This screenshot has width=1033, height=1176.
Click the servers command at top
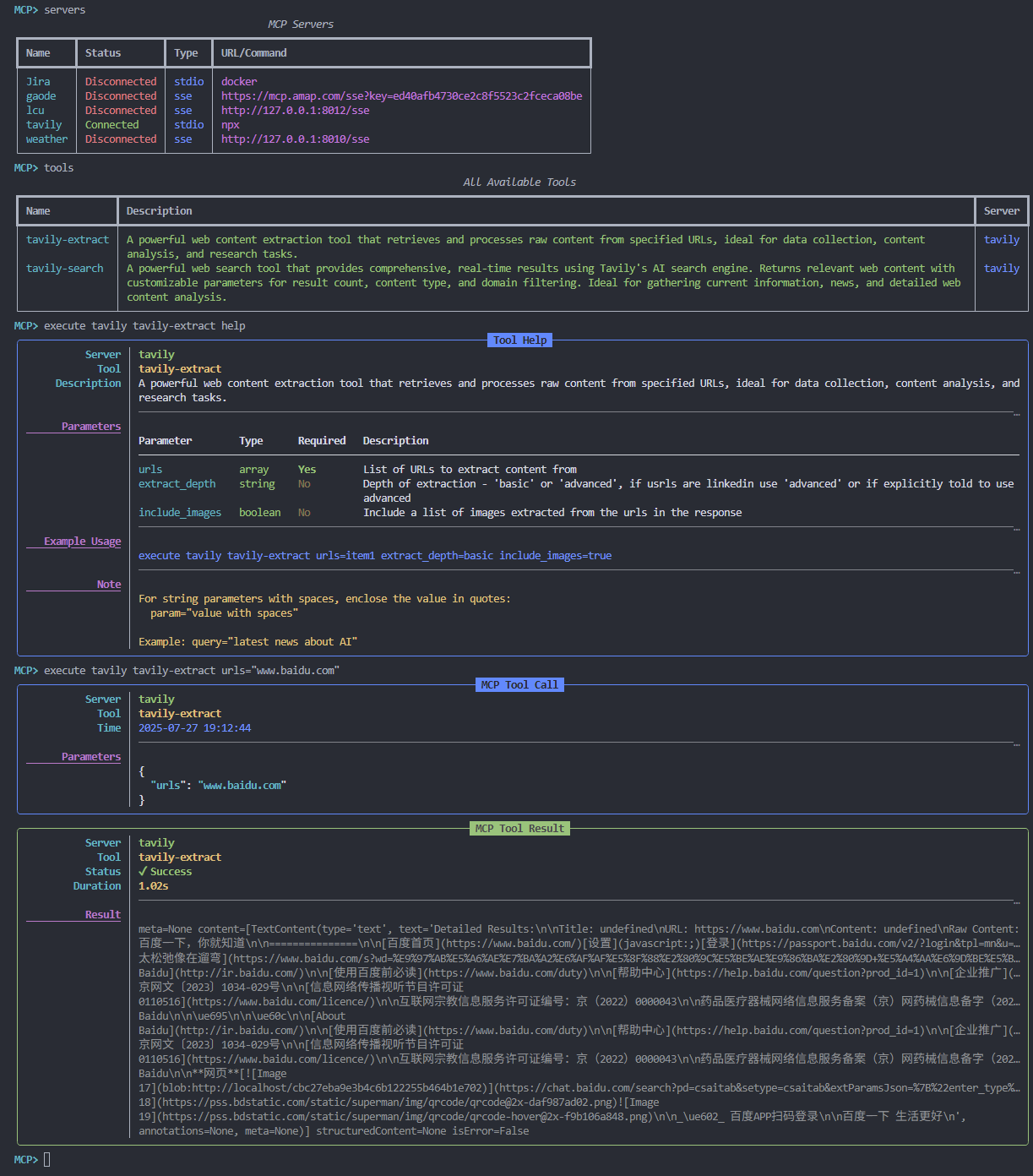click(65, 10)
